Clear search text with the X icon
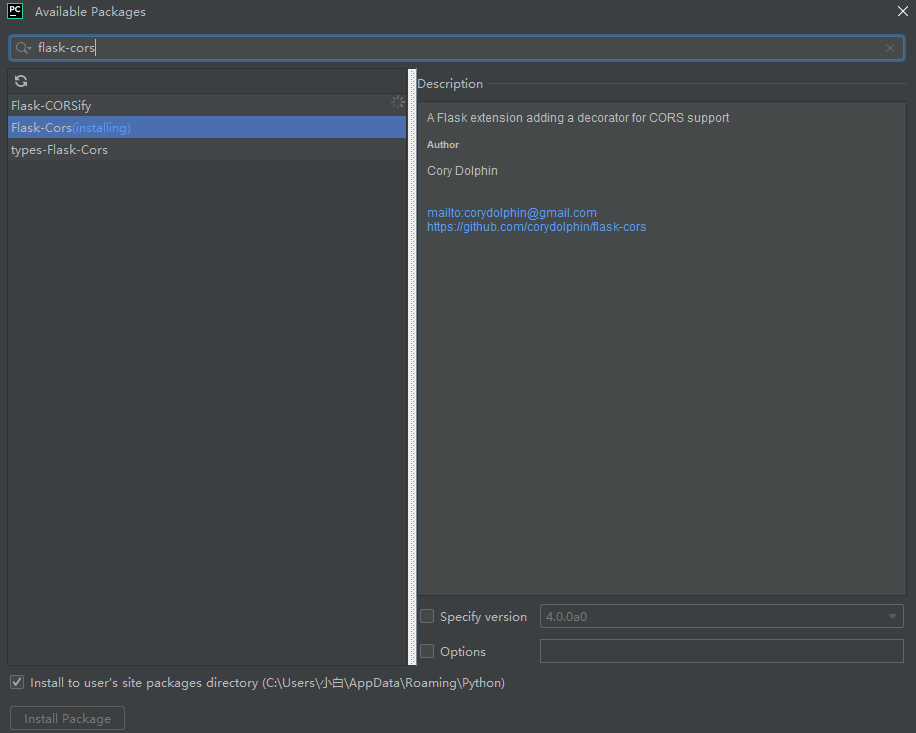 890,48
